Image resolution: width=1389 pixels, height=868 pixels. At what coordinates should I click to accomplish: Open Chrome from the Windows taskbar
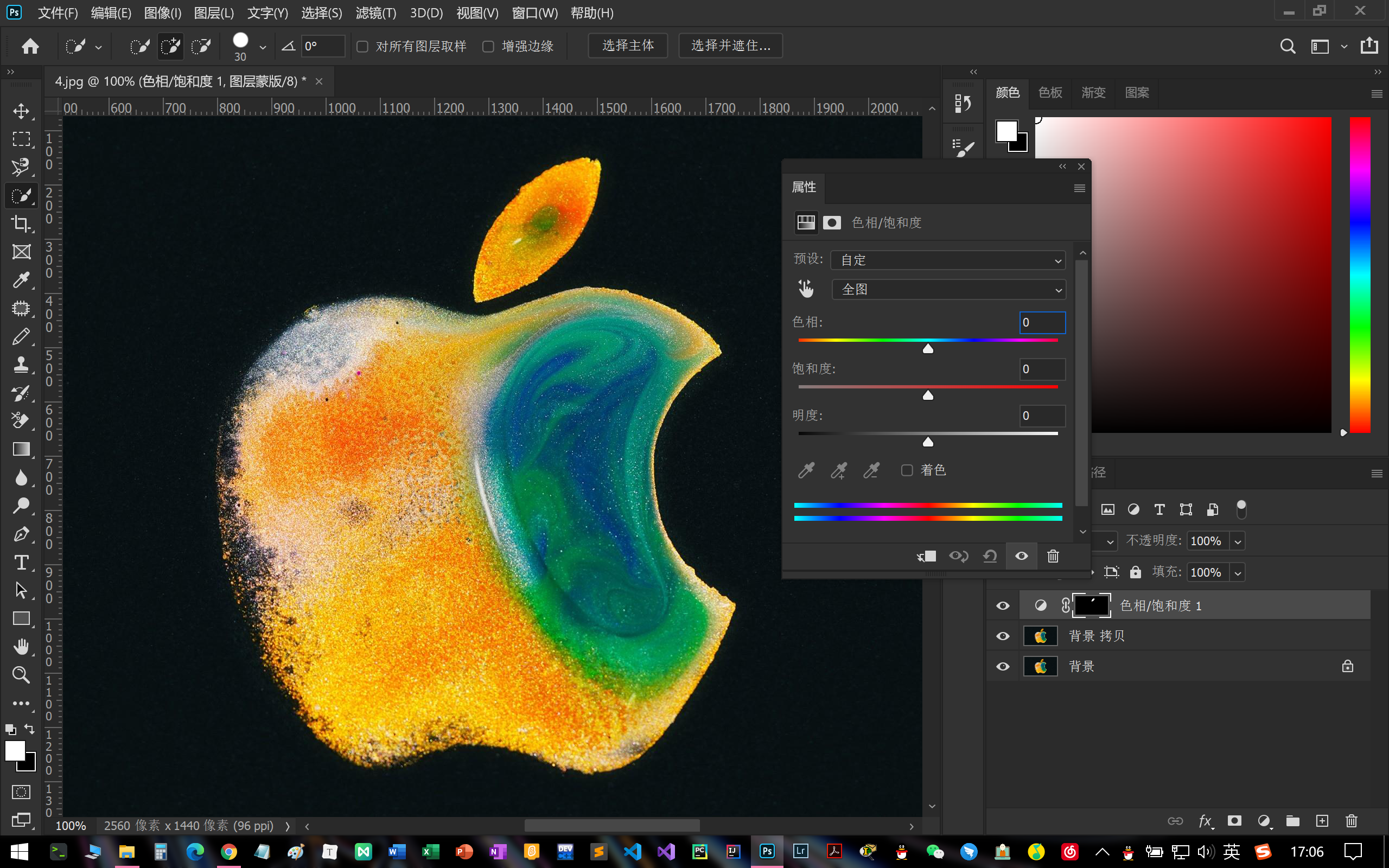coord(228,852)
